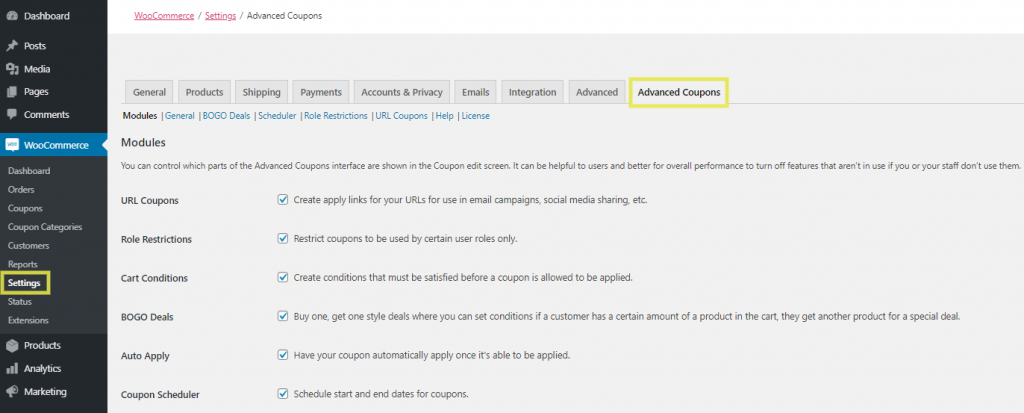
Task: Toggle the Coupon Scheduler checkbox
Action: pyautogui.click(x=283, y=393)
